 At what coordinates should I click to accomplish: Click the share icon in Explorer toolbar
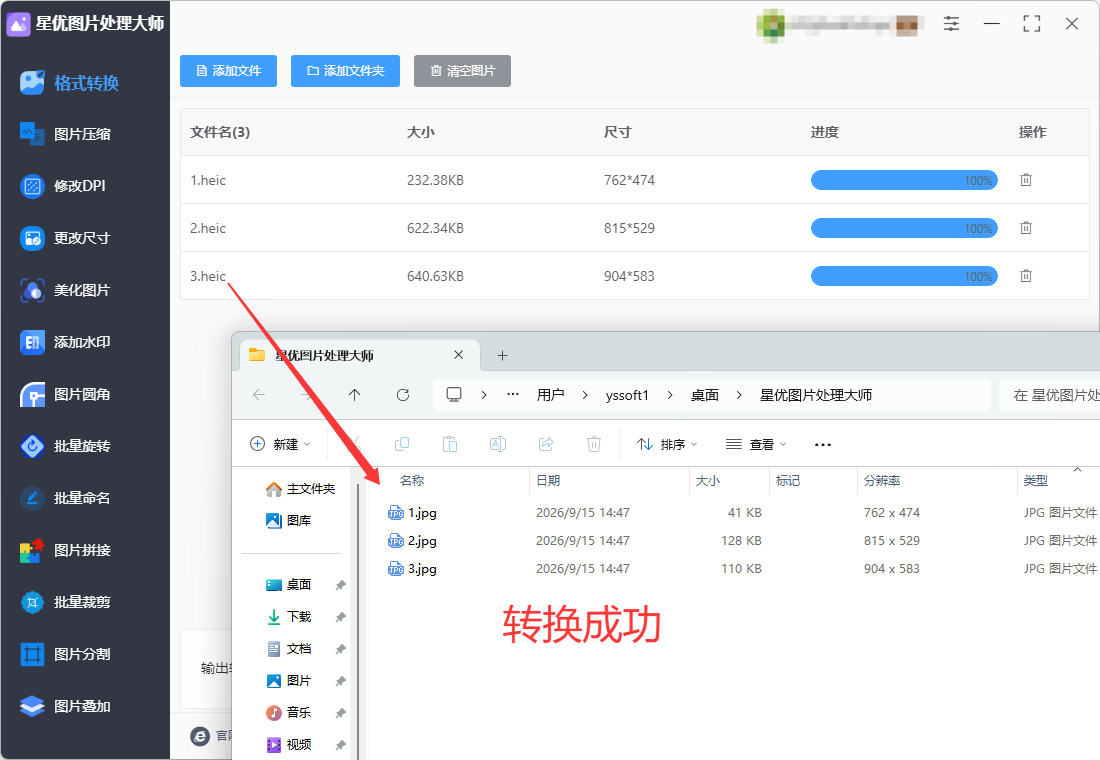coord(546,444)
